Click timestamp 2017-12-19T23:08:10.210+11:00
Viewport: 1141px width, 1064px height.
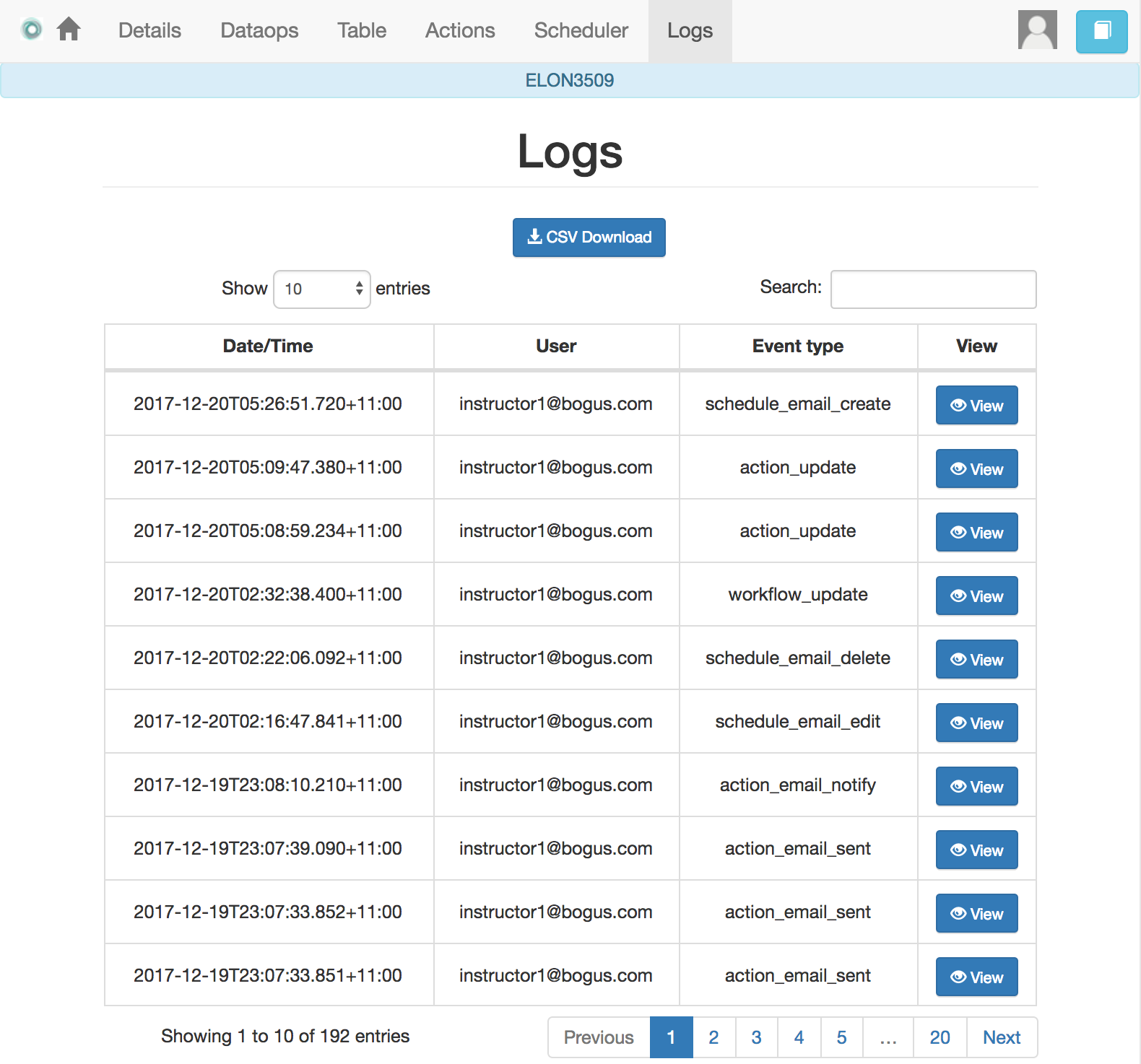268,785
